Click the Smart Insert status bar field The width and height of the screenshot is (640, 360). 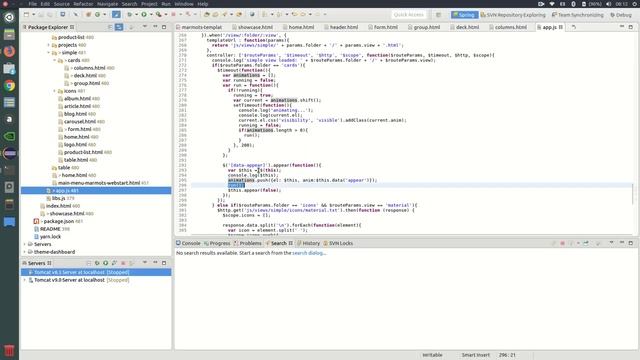click(475, 355)
